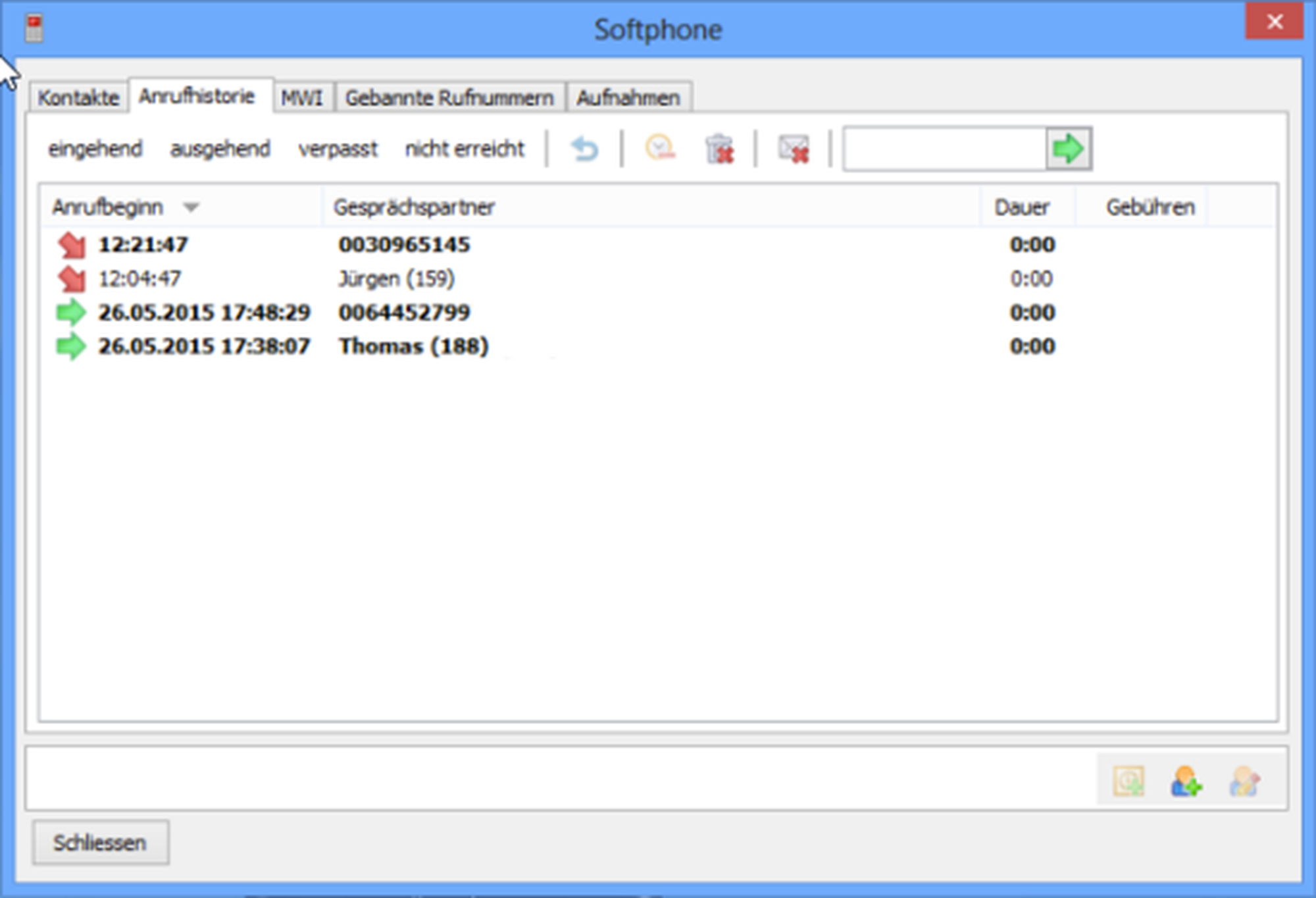Click the add contact person icon
The height and width of the screenshot is (898, 1316).
coord(1186,781)
